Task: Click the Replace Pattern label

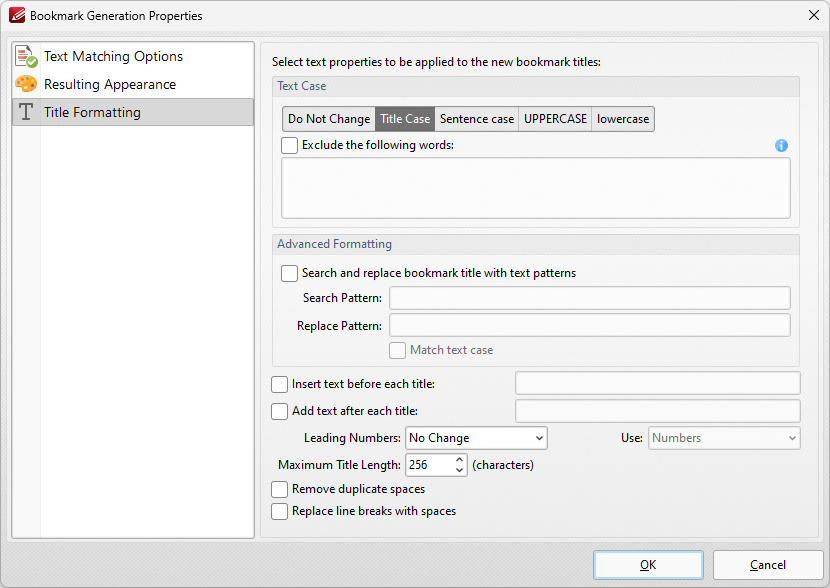Action: click(339, 326)
